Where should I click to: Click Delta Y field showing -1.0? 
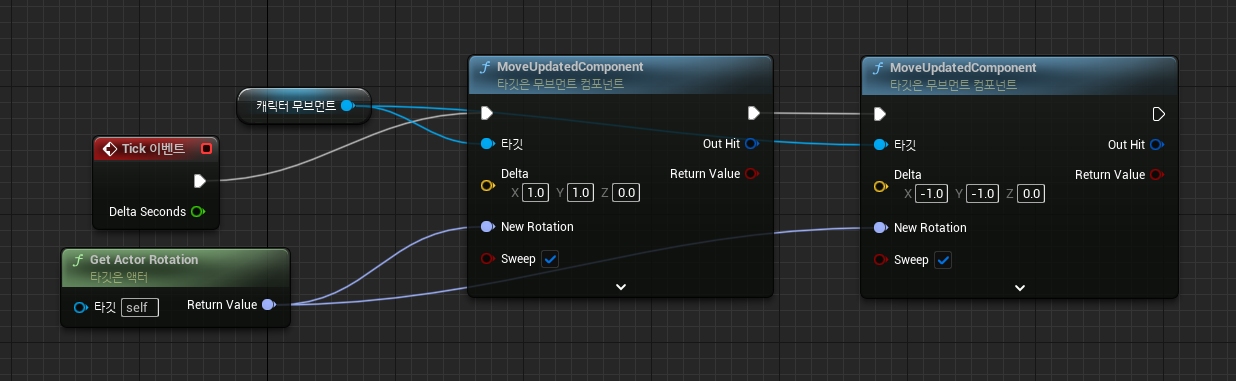(983, 194)
